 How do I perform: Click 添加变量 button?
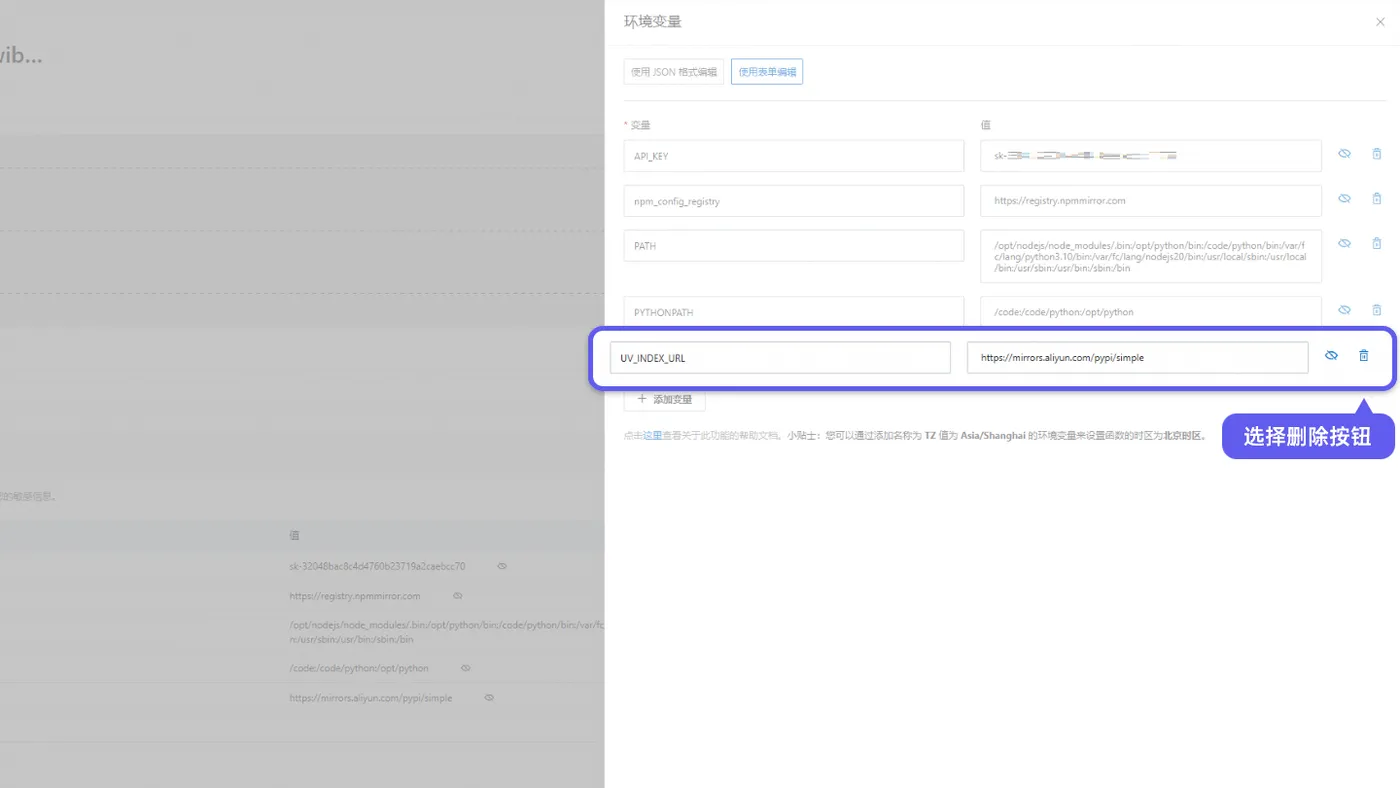coord(665,399)
